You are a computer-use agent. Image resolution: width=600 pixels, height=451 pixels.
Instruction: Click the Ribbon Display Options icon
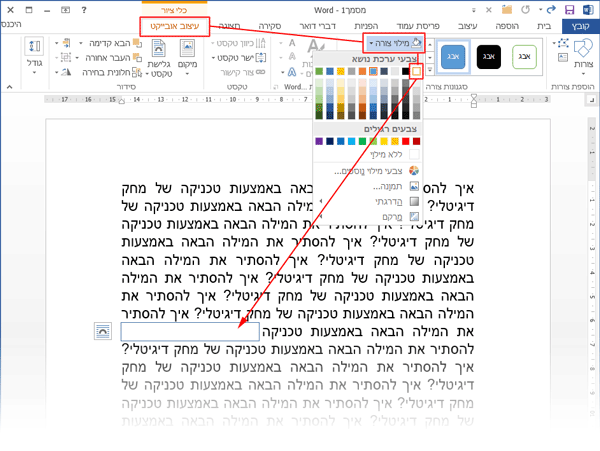pyautogui.click(x=65, y=10)
